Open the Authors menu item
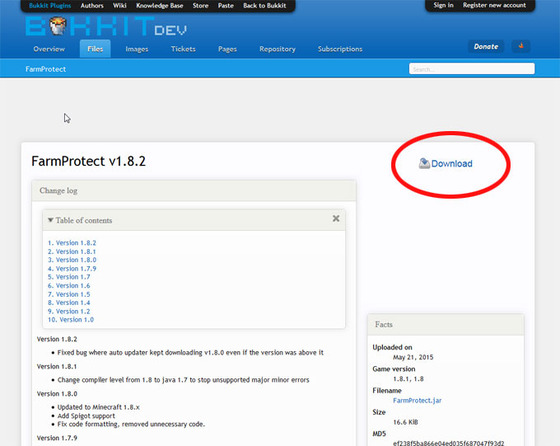The height and width of the screenshot is (446, 560). pyautogui.click(x=92, y=5)
